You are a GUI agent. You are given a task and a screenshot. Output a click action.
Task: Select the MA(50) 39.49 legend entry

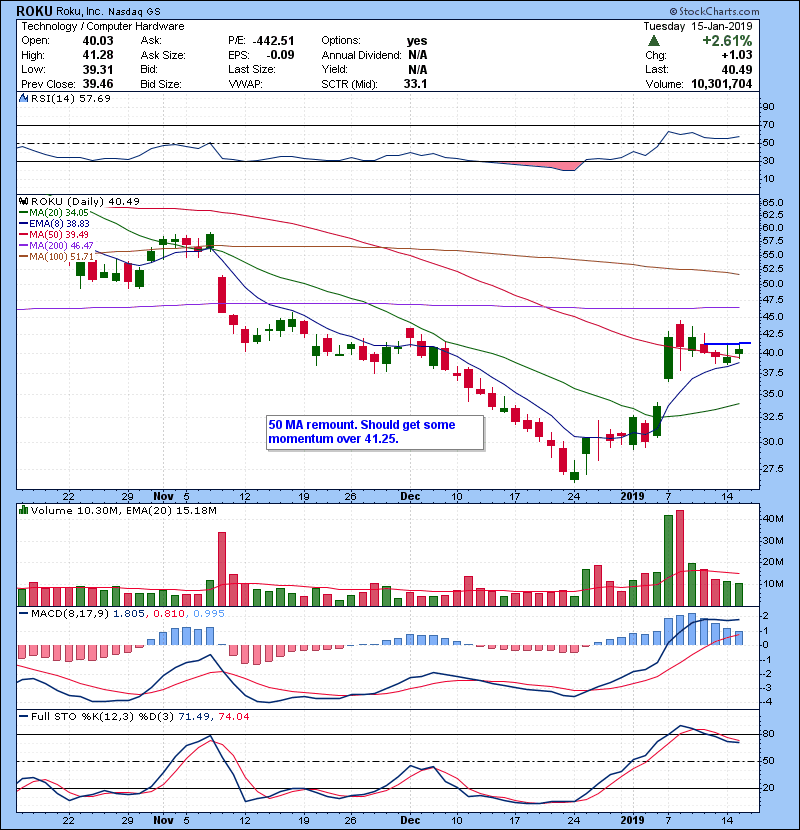(54, 235)
